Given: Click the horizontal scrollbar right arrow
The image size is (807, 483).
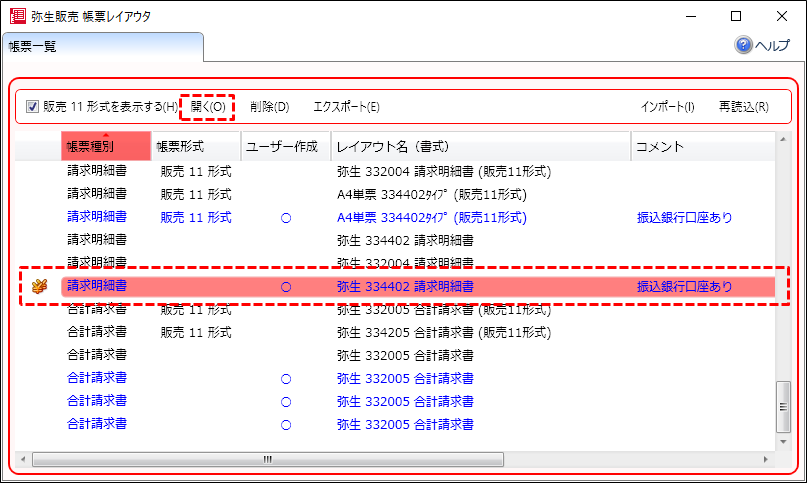Looking at the screenshot, I should pos(766,459).
